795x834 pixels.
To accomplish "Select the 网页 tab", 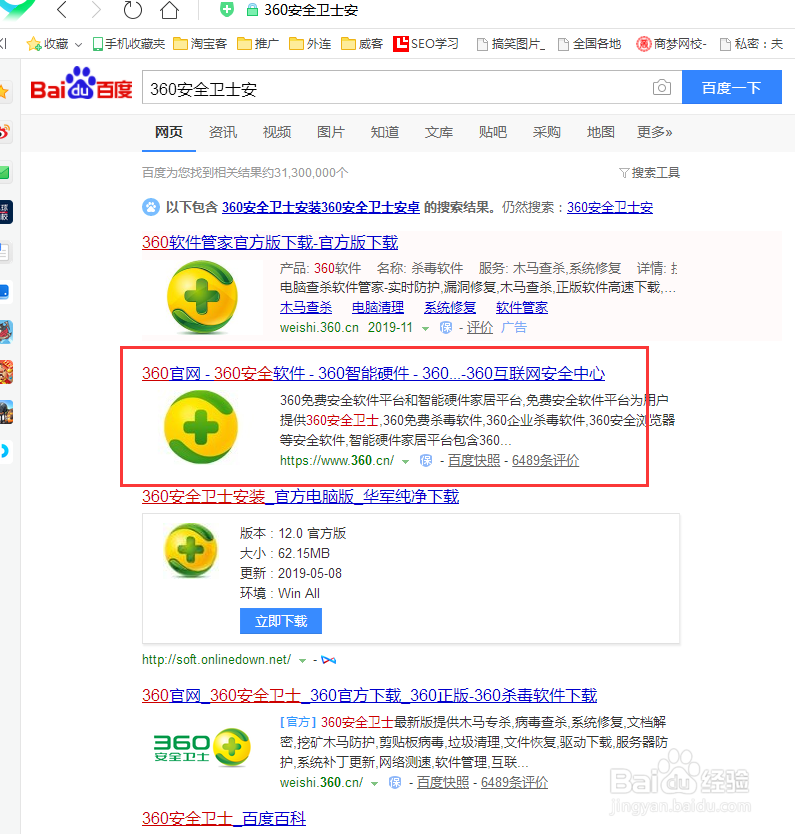I will tap(169, 132).
